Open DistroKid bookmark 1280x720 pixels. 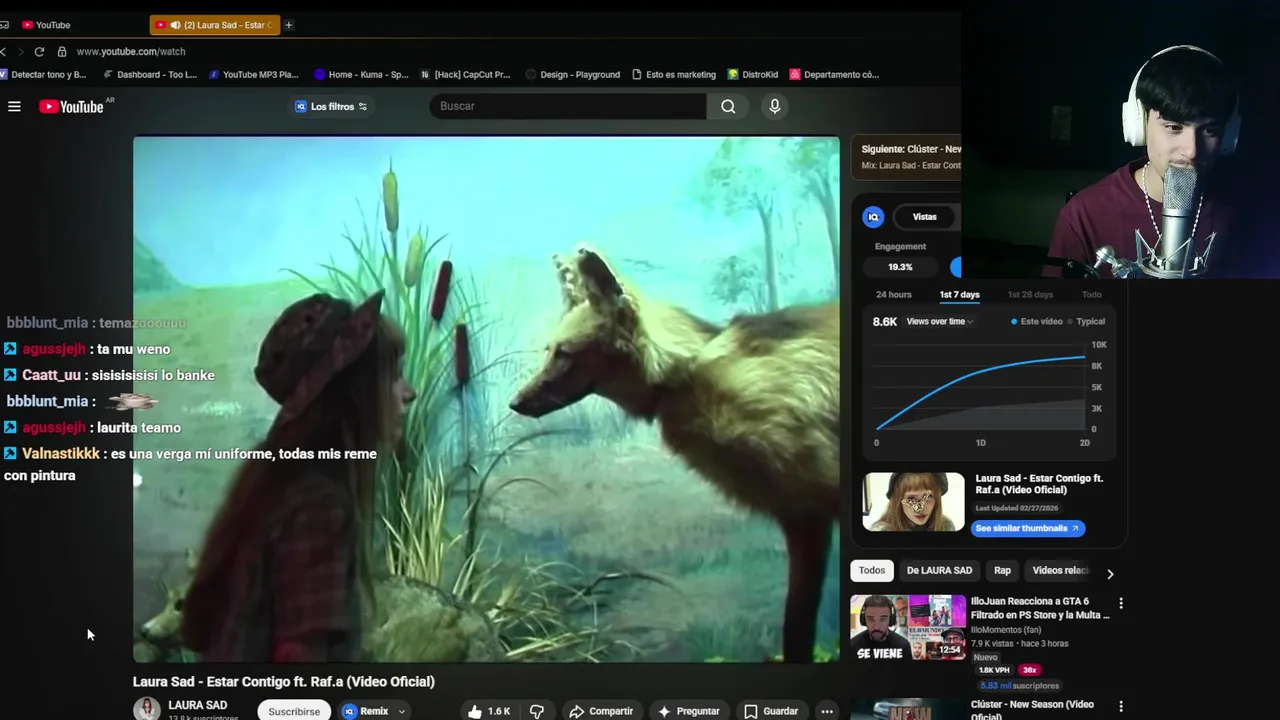[x=753, y=74]
